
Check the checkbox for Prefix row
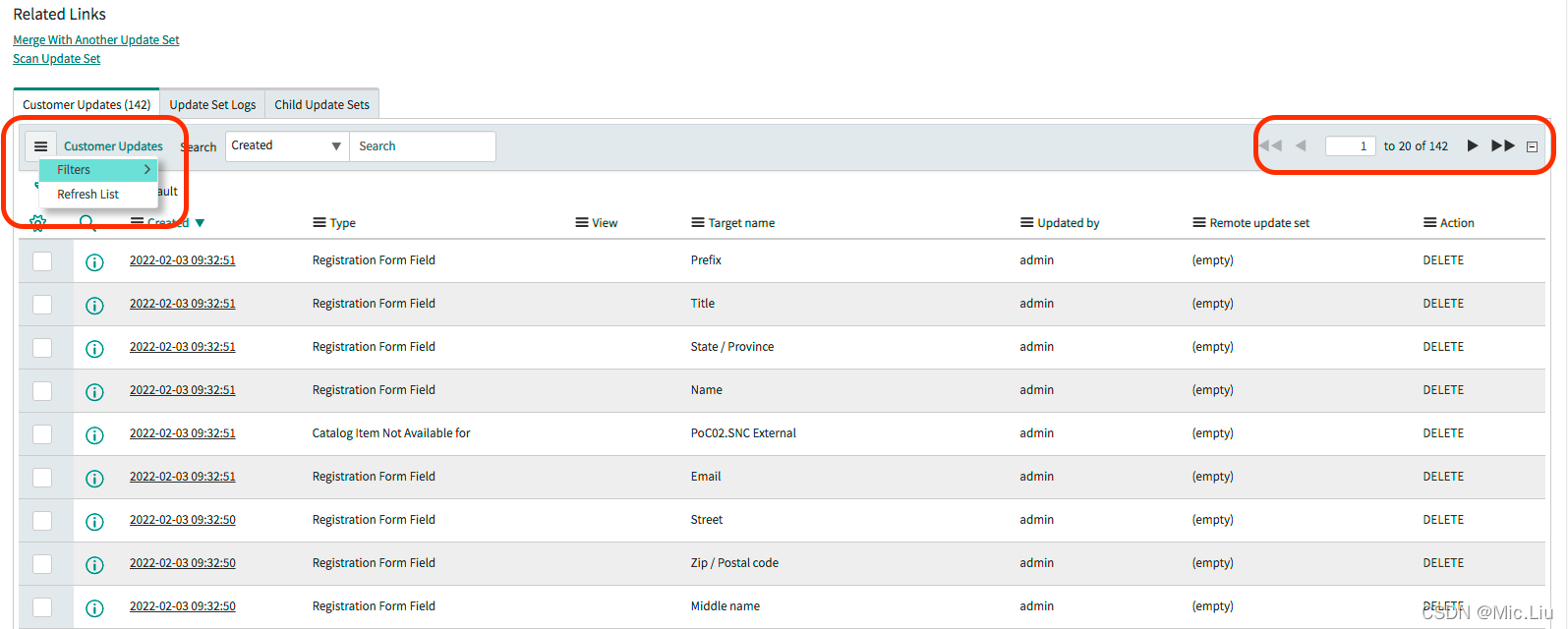point(42,261)
